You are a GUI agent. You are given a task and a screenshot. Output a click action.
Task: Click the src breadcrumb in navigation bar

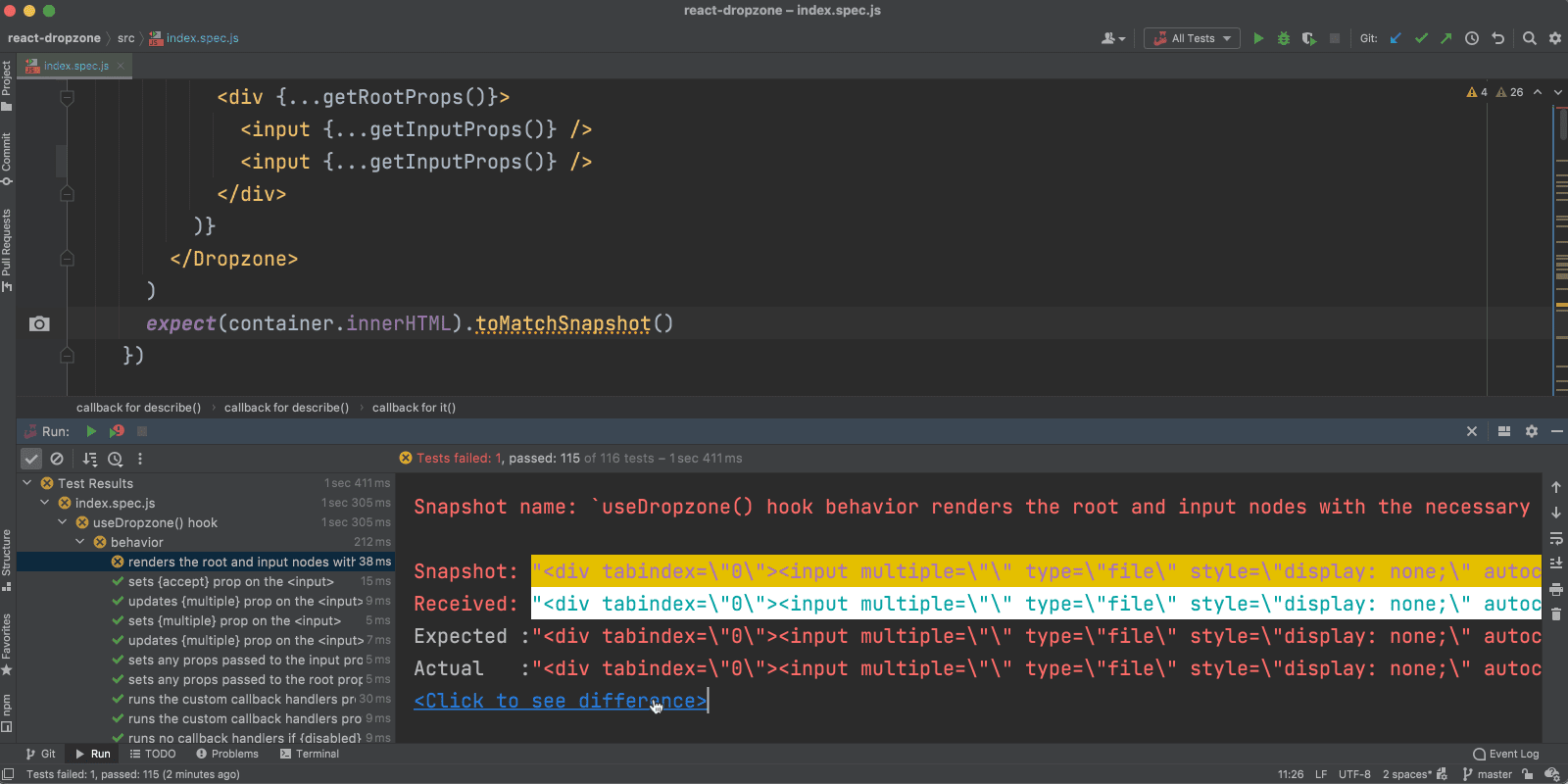tap(125, 38)
